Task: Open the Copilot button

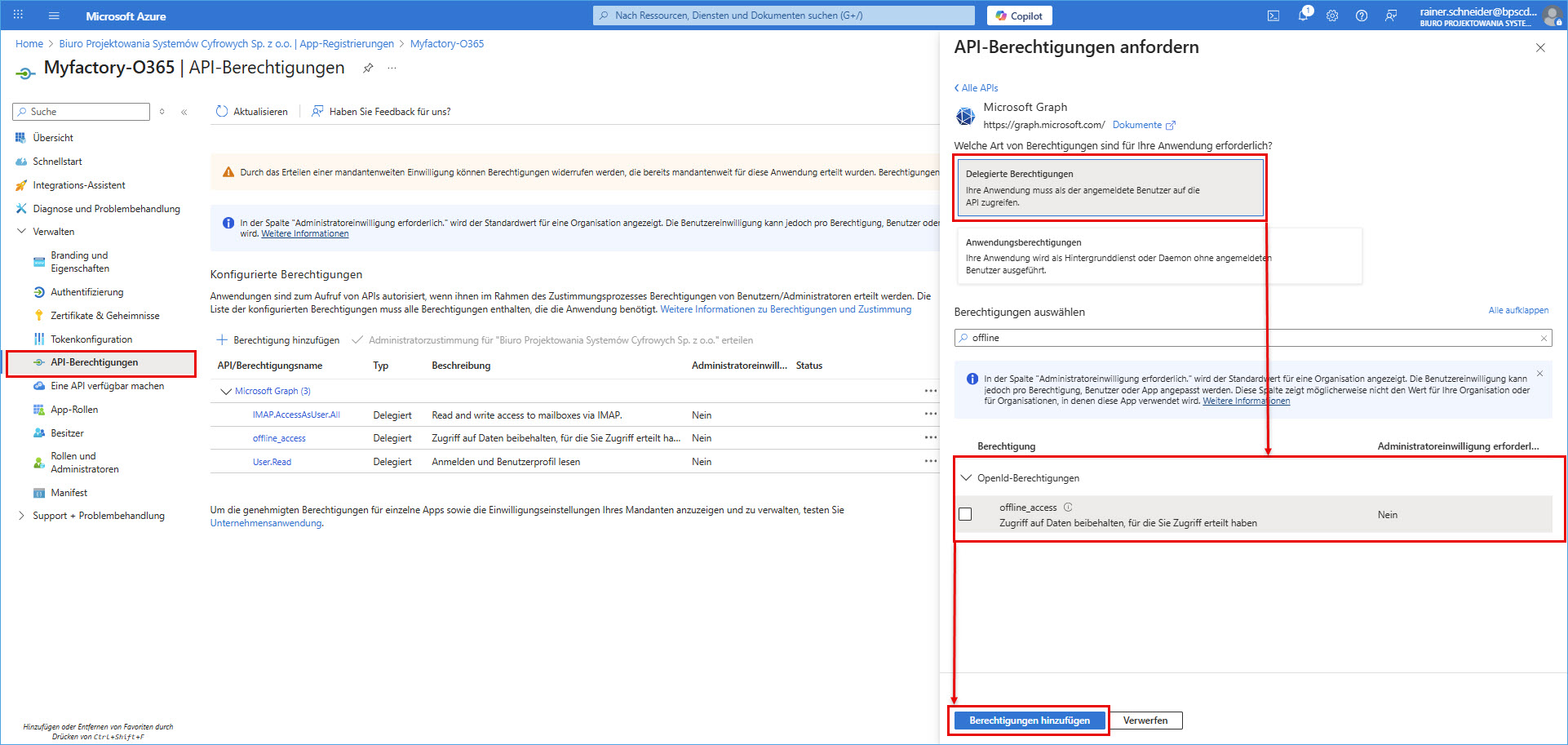Action: pyautogui.click(x=1019, y=16)
